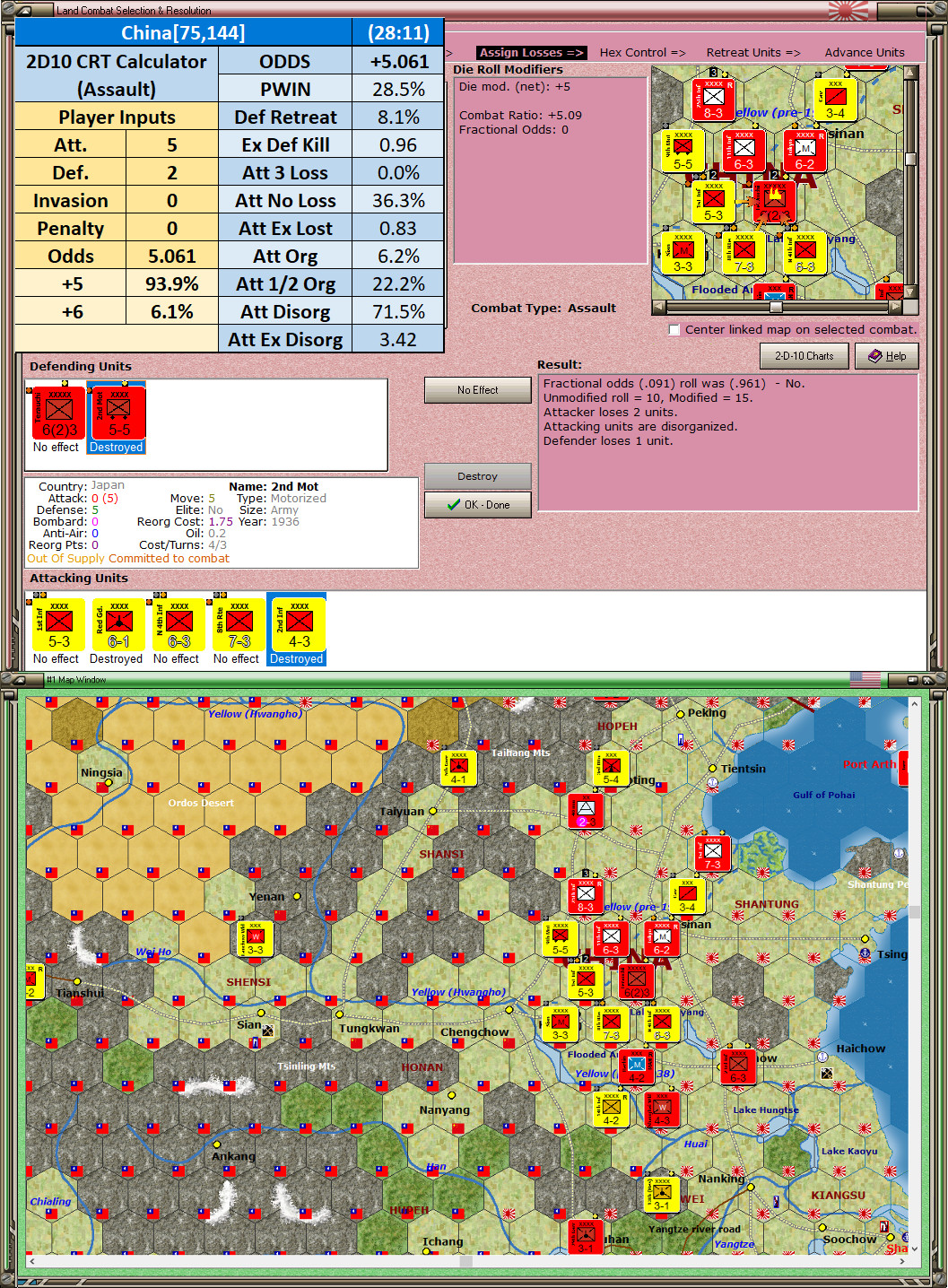This screenshot has width=948, height=1288.
Task: Select the Red Gd. 6-1 attacking unit
Action: (118, 625)
